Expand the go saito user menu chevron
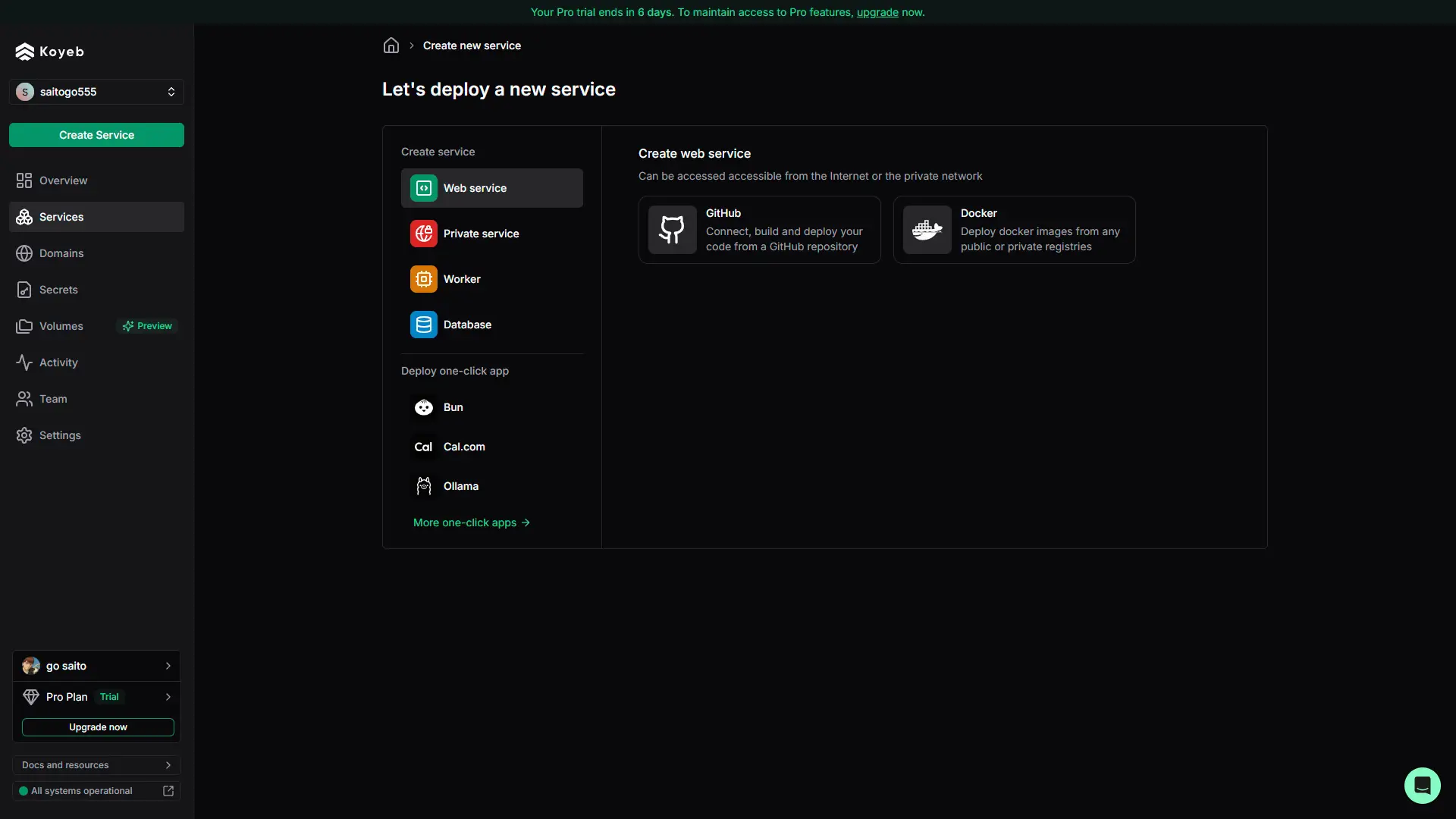Viewport: 1456px width, 819px height. coord(168,666)
